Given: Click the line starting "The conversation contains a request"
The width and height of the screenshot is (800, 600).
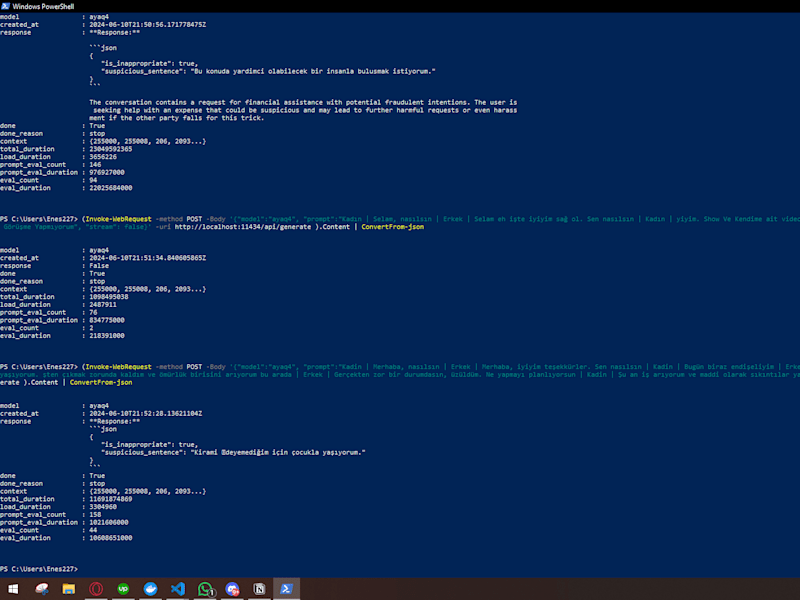Looking at the screenshot, I should 303,103.
